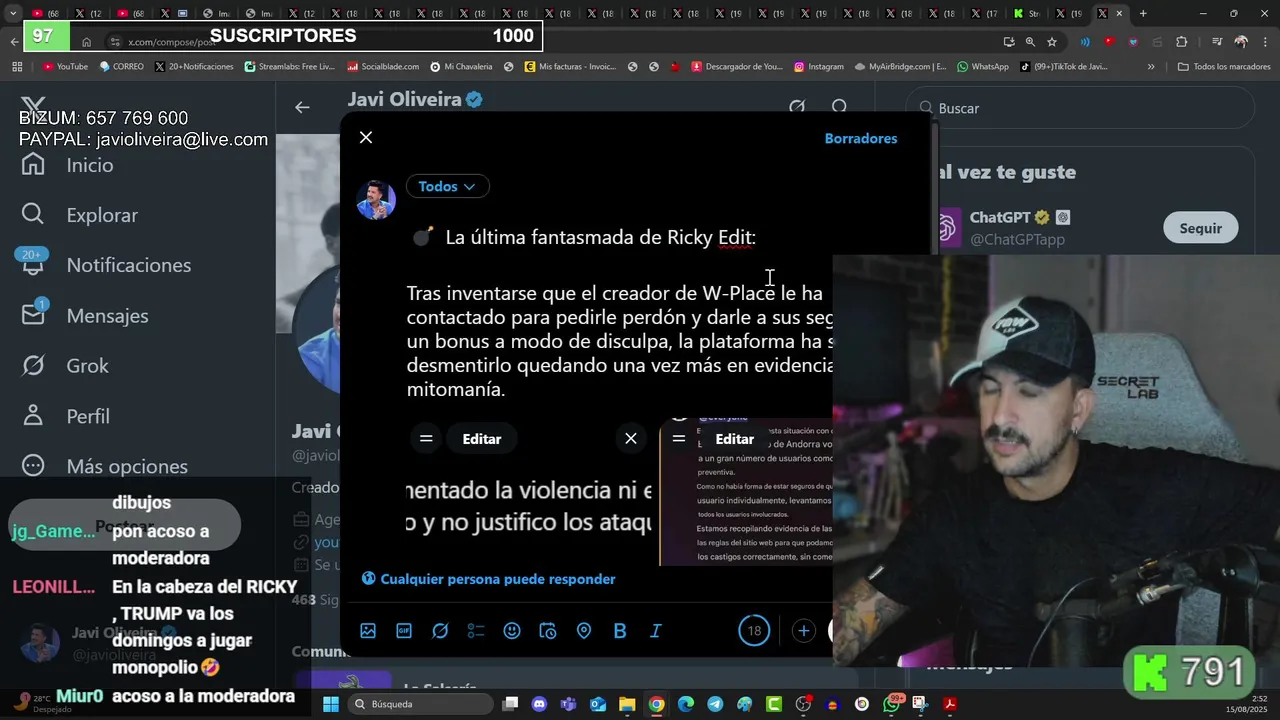Open Perfil in X sidebar
The height and width of the screenshot is (720, 1280).
66,416
